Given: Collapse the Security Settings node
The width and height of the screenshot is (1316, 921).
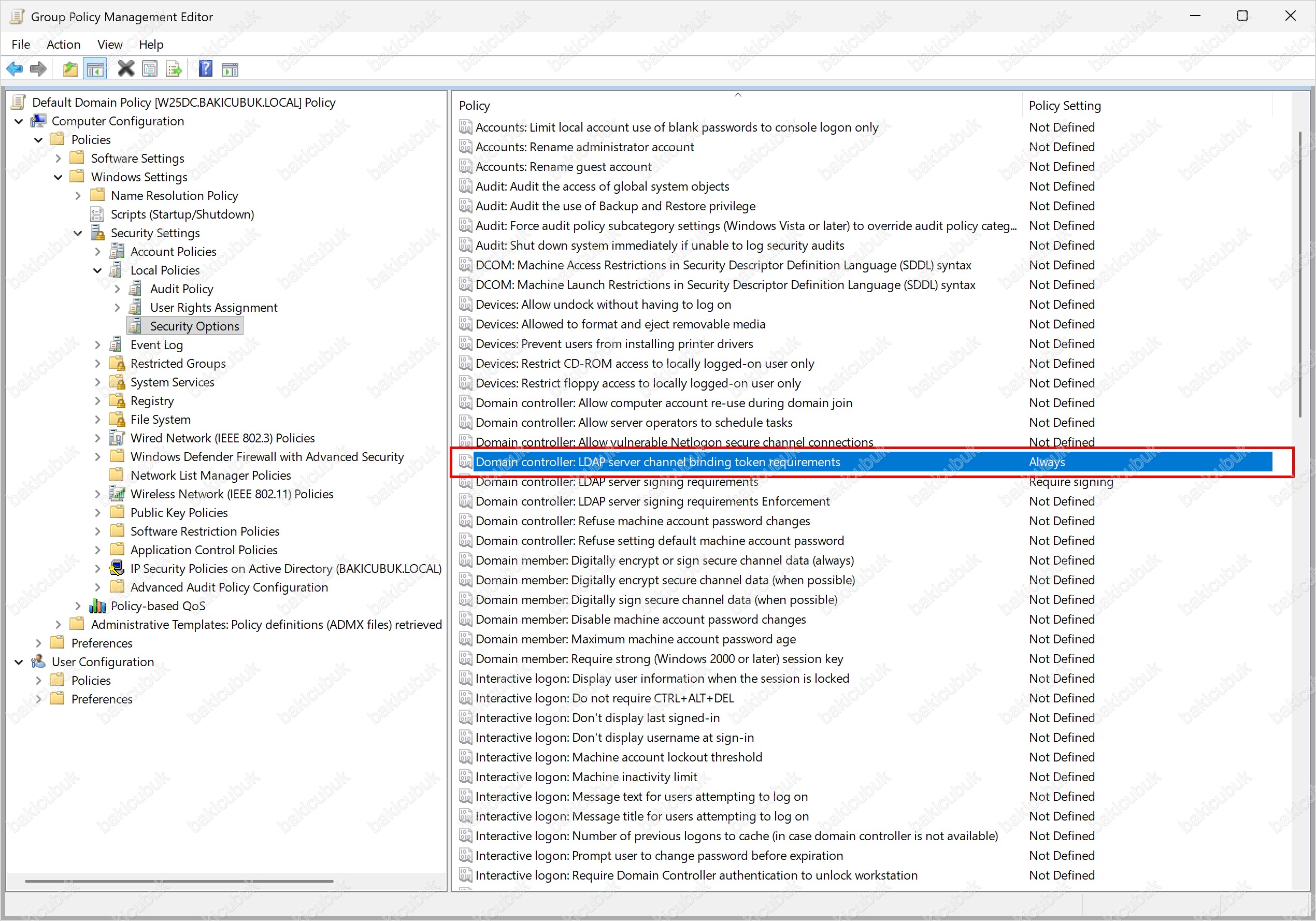Looking at the screenshot, I should click(78, 233).
